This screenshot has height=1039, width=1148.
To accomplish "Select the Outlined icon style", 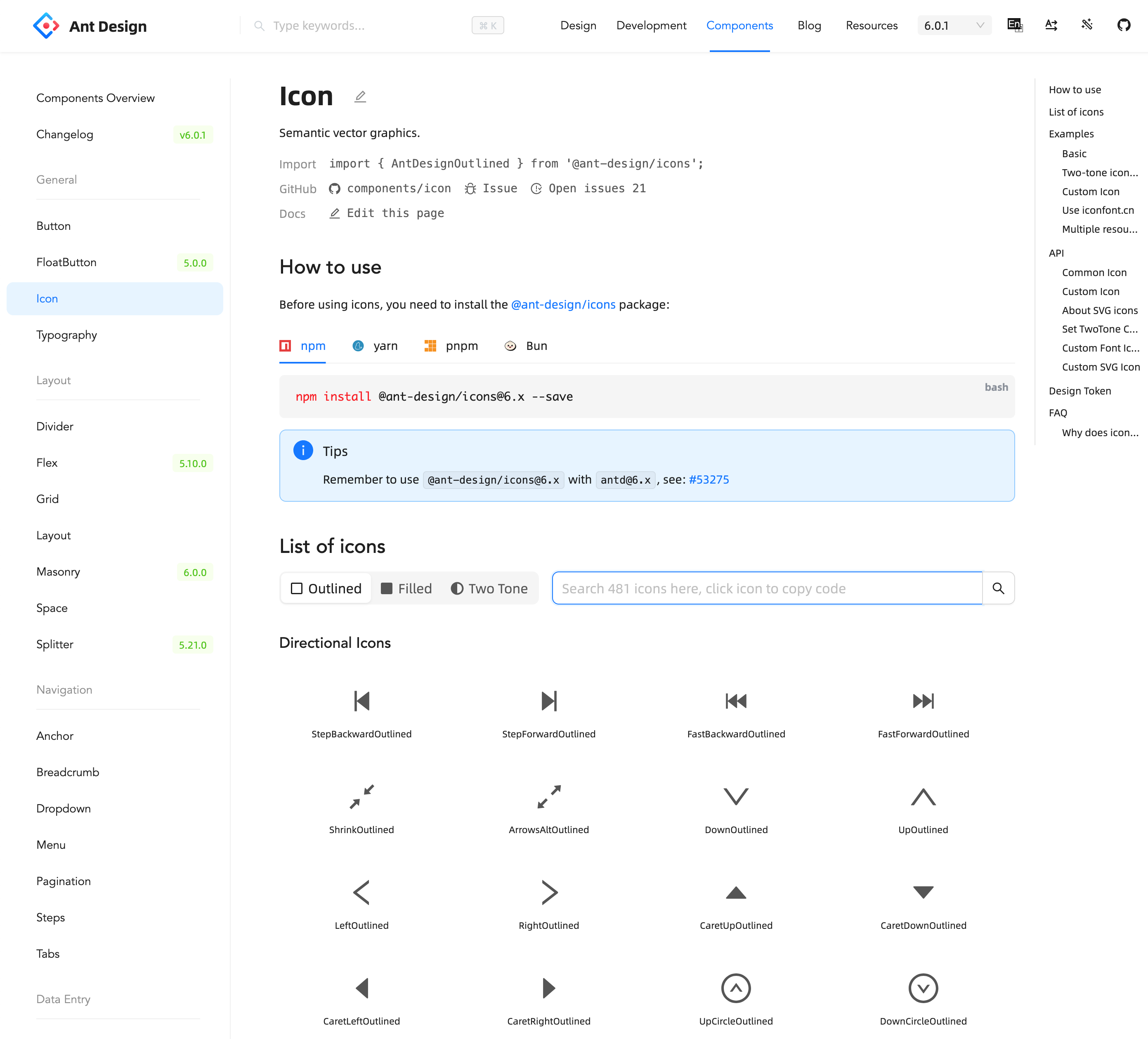I will tap(326, 588).
